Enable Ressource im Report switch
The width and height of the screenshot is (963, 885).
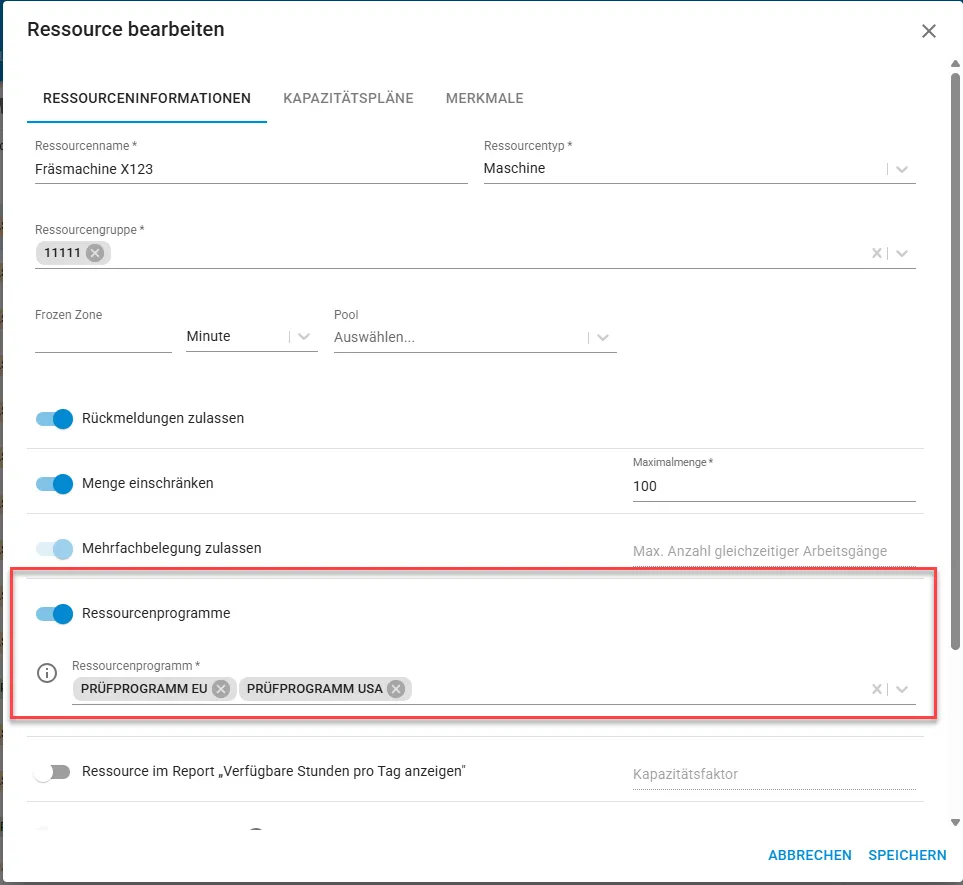(53, 772)
